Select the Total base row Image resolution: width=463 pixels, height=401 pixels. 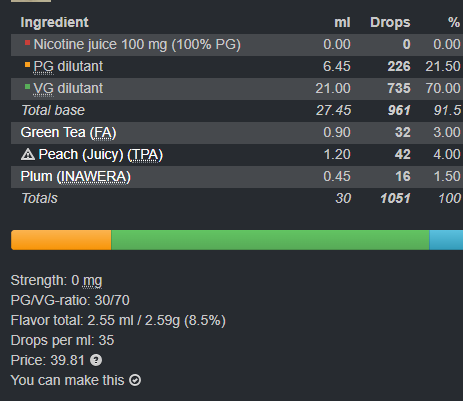[x=237, y=111]
